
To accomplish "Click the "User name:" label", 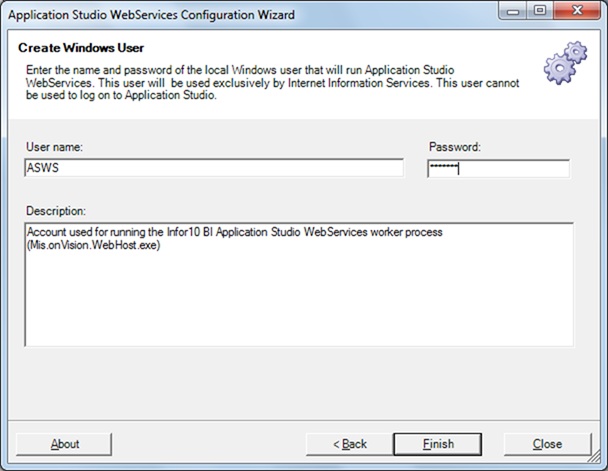I will [x=54, y=147].
